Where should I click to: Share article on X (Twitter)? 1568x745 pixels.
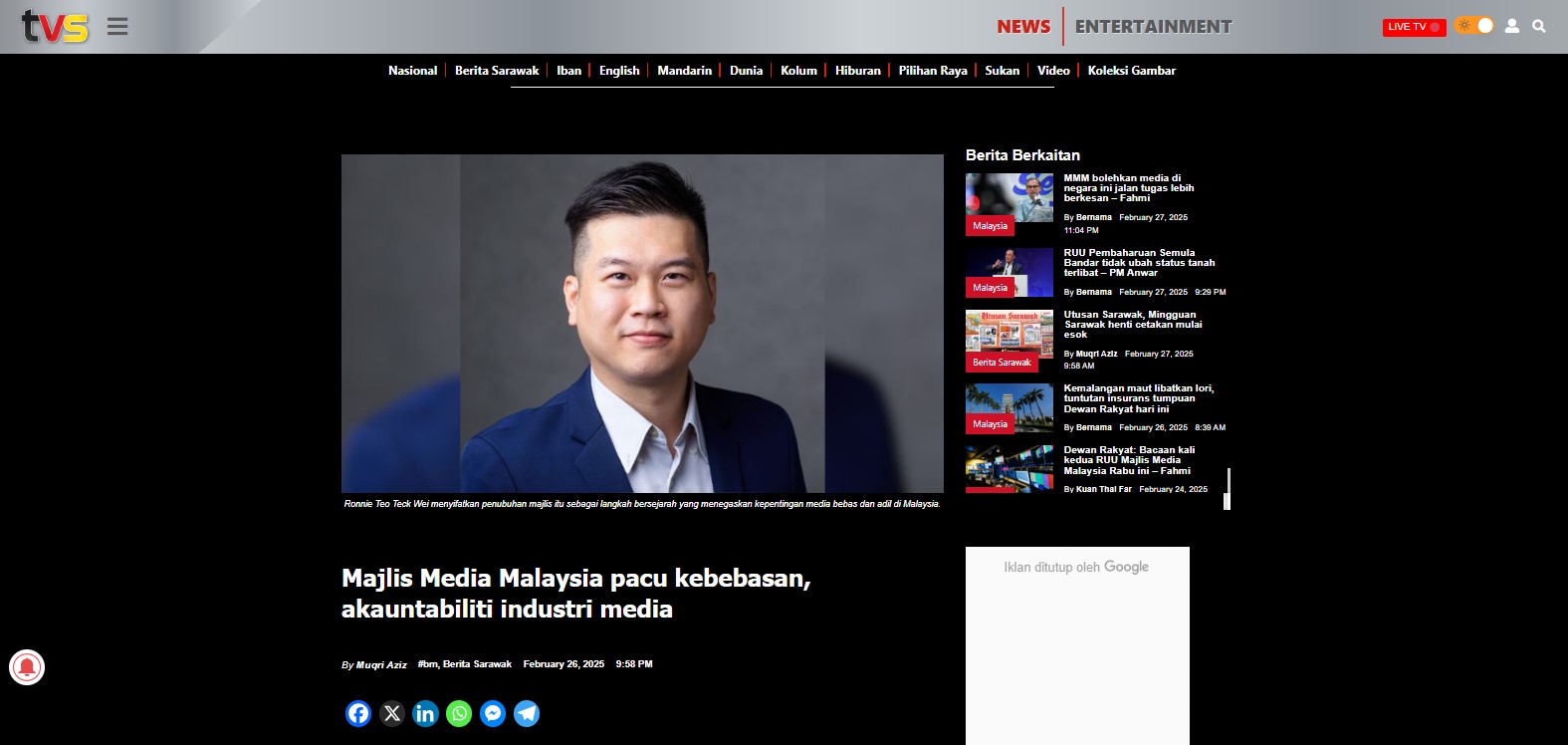point(392,713)
